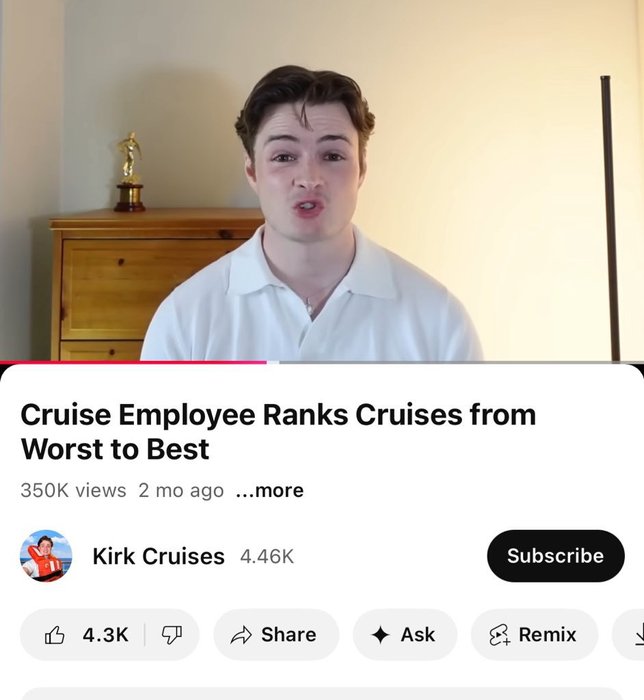
Task: Tap the Remix icon
Action: coord(499,635)
